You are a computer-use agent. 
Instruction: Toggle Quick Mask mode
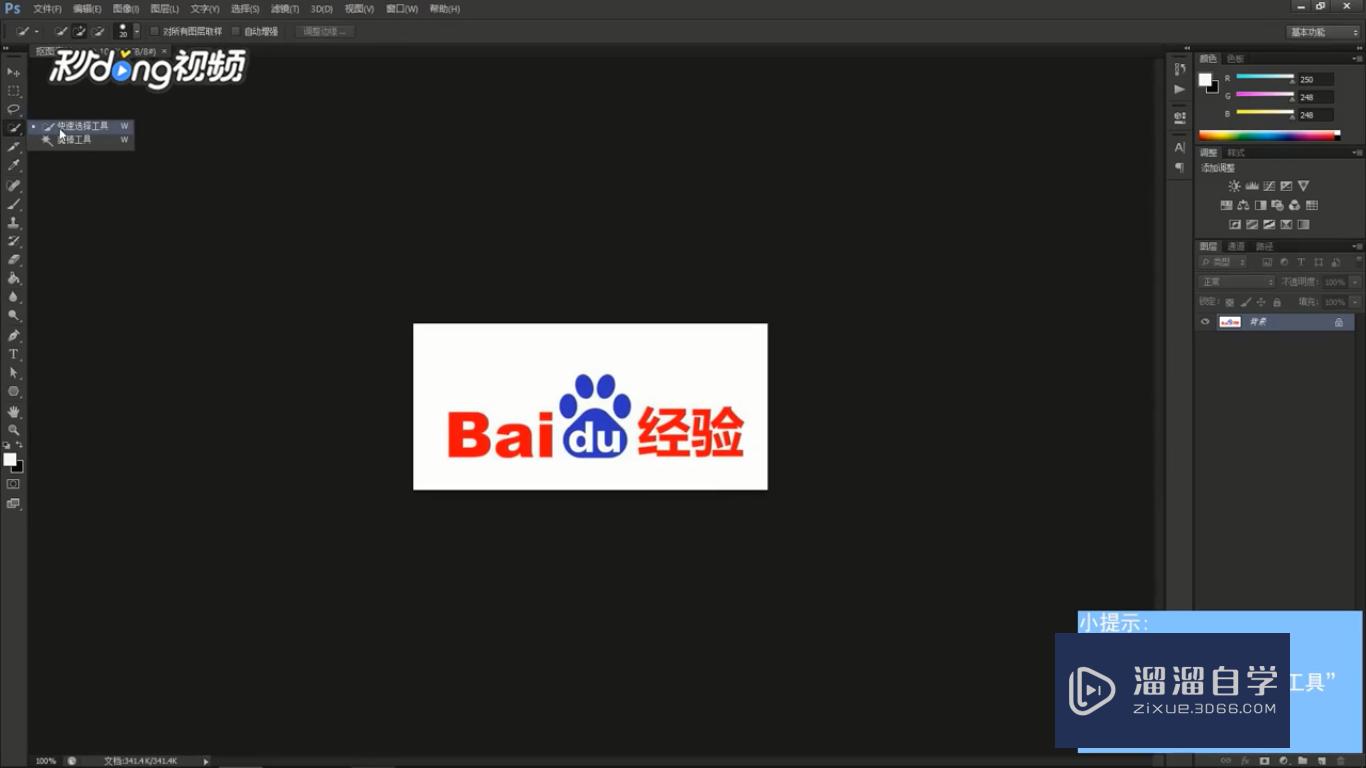pyautogui.click(x=13, y=484)
